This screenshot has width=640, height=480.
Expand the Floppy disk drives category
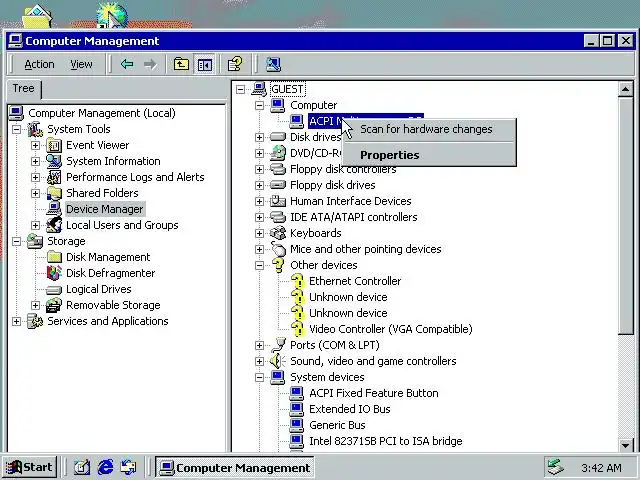[x=259, y=185]
